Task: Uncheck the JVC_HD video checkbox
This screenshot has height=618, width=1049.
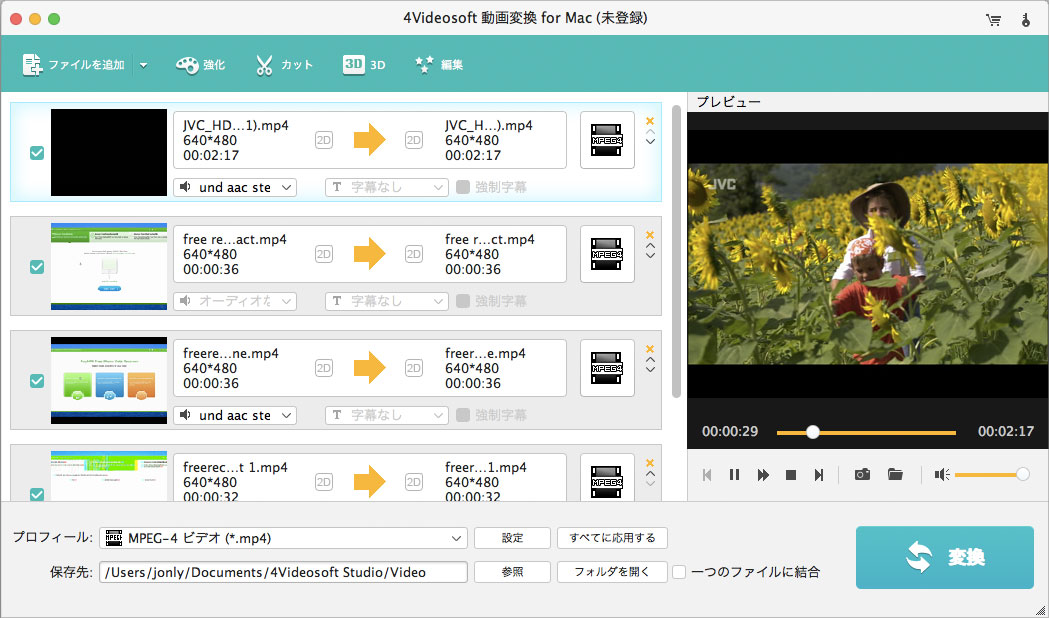Action: [37, 152]
